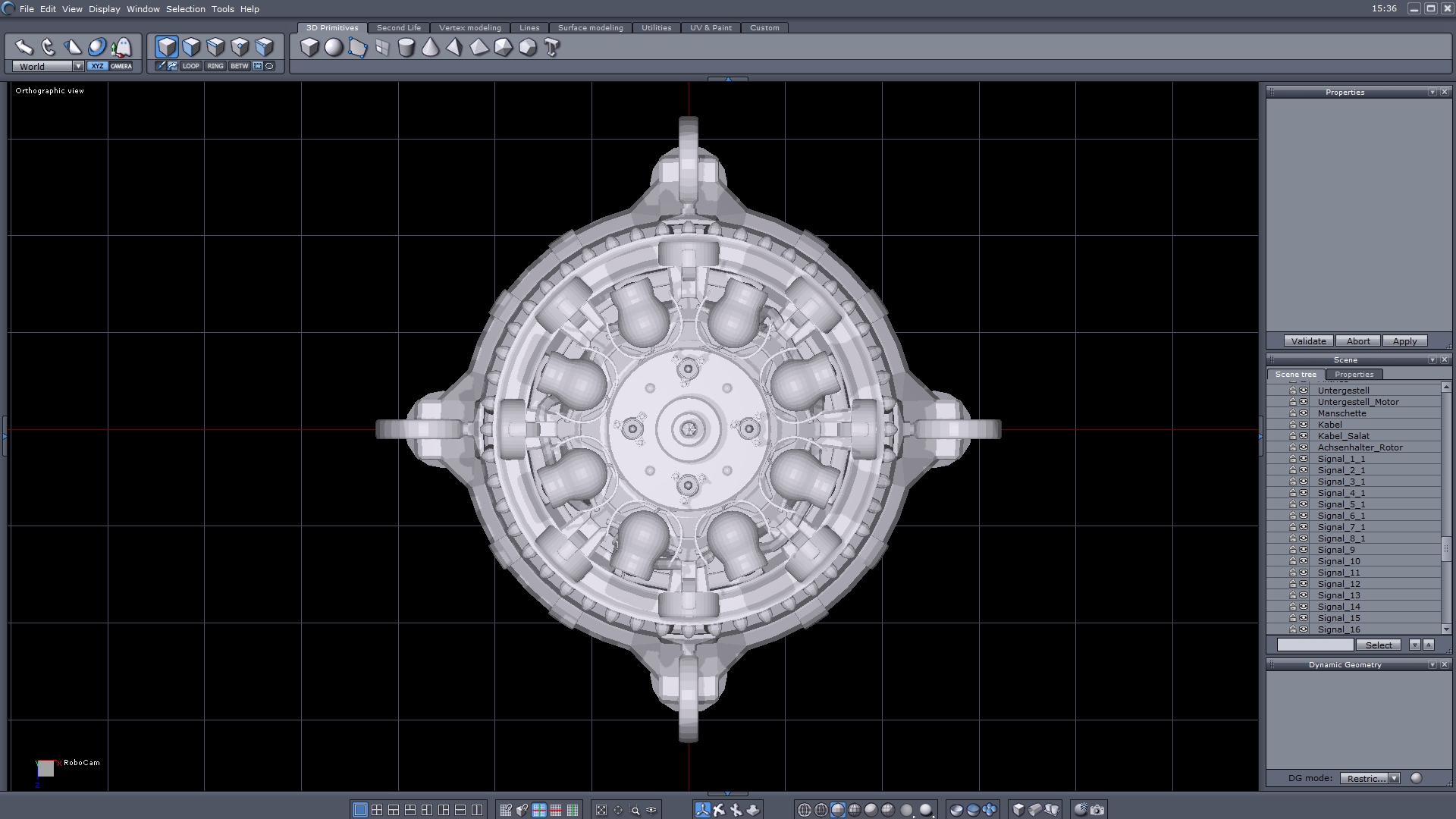The image size is (1456, 819).
Task: Click the camera snapshot icon
Action: click(1097, 810)
